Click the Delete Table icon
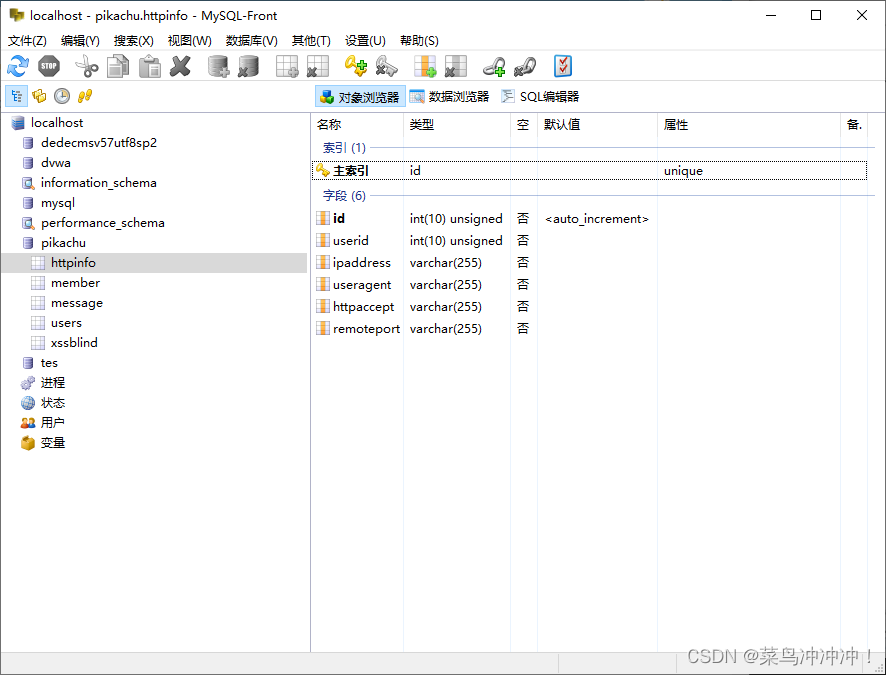The height and width of the screenshot is (675, 886). click(318, 66)
